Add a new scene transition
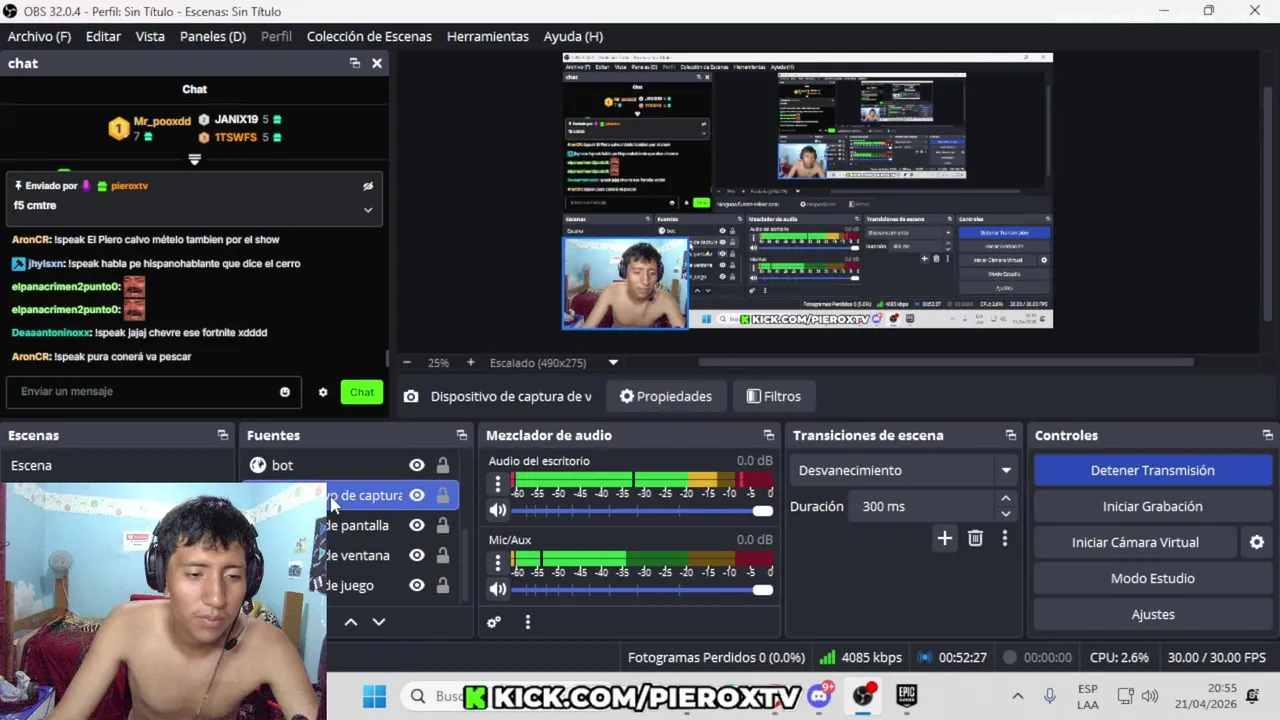1280x720 pixels. [944, 539]
